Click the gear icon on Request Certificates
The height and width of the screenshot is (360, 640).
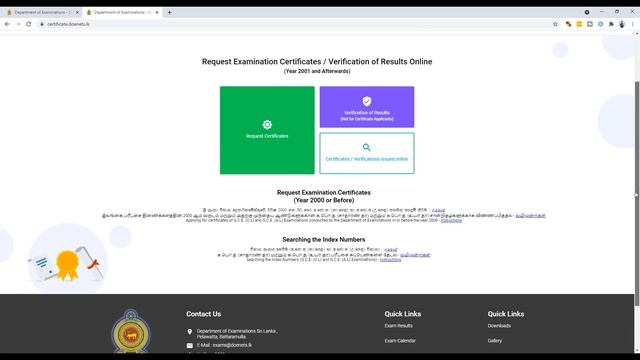pyautogui.click(x=267, y=124)
